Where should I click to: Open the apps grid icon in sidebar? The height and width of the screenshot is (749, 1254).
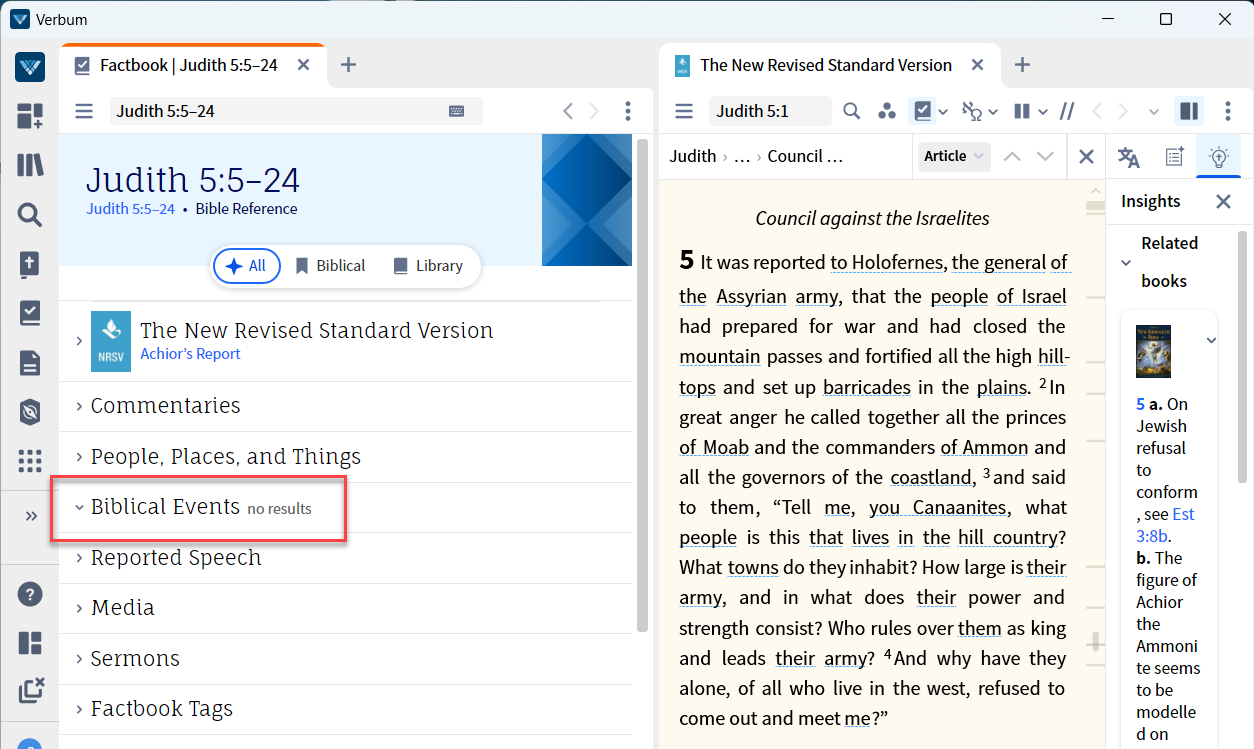tap(30, 461)
